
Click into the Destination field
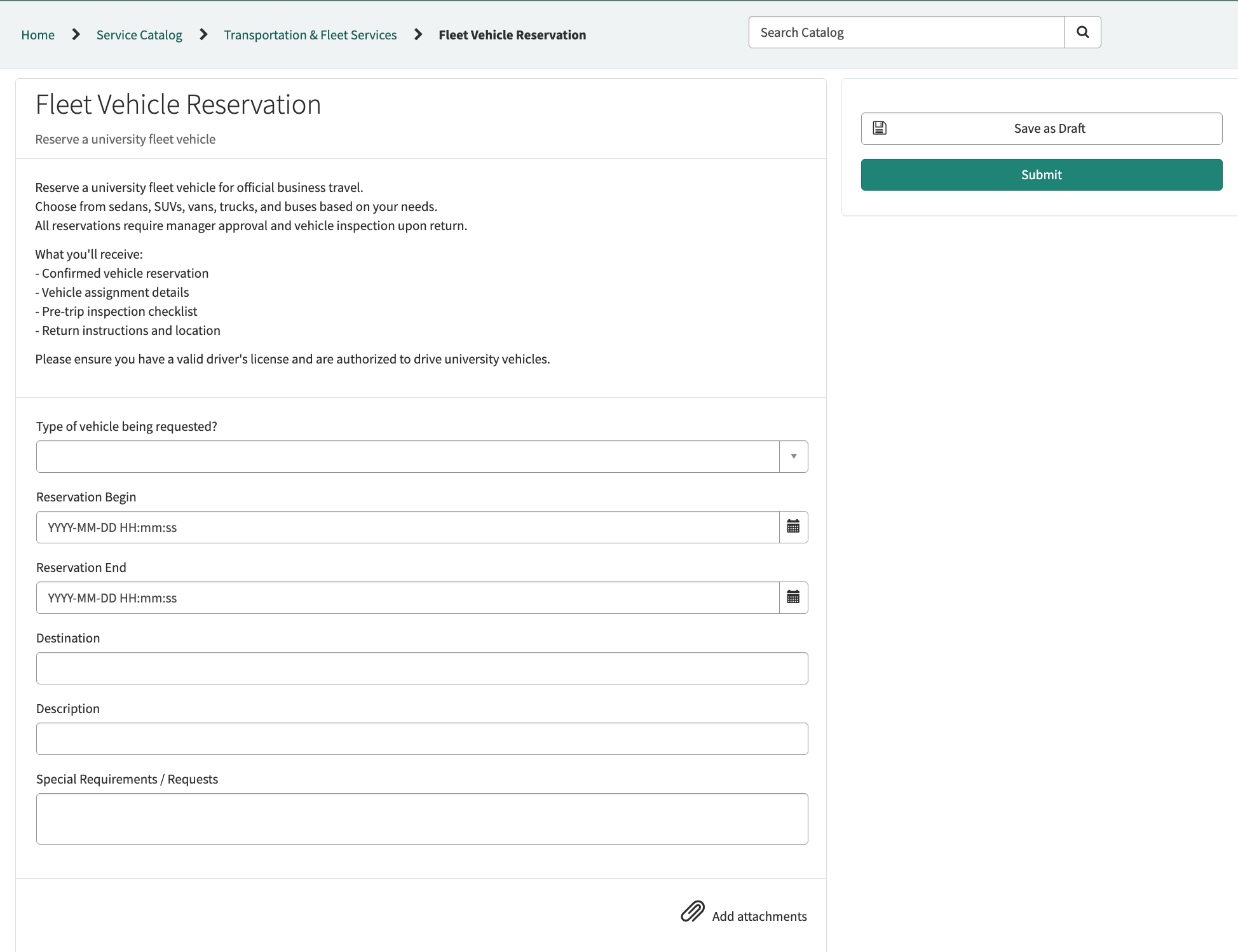coord(422,668)
